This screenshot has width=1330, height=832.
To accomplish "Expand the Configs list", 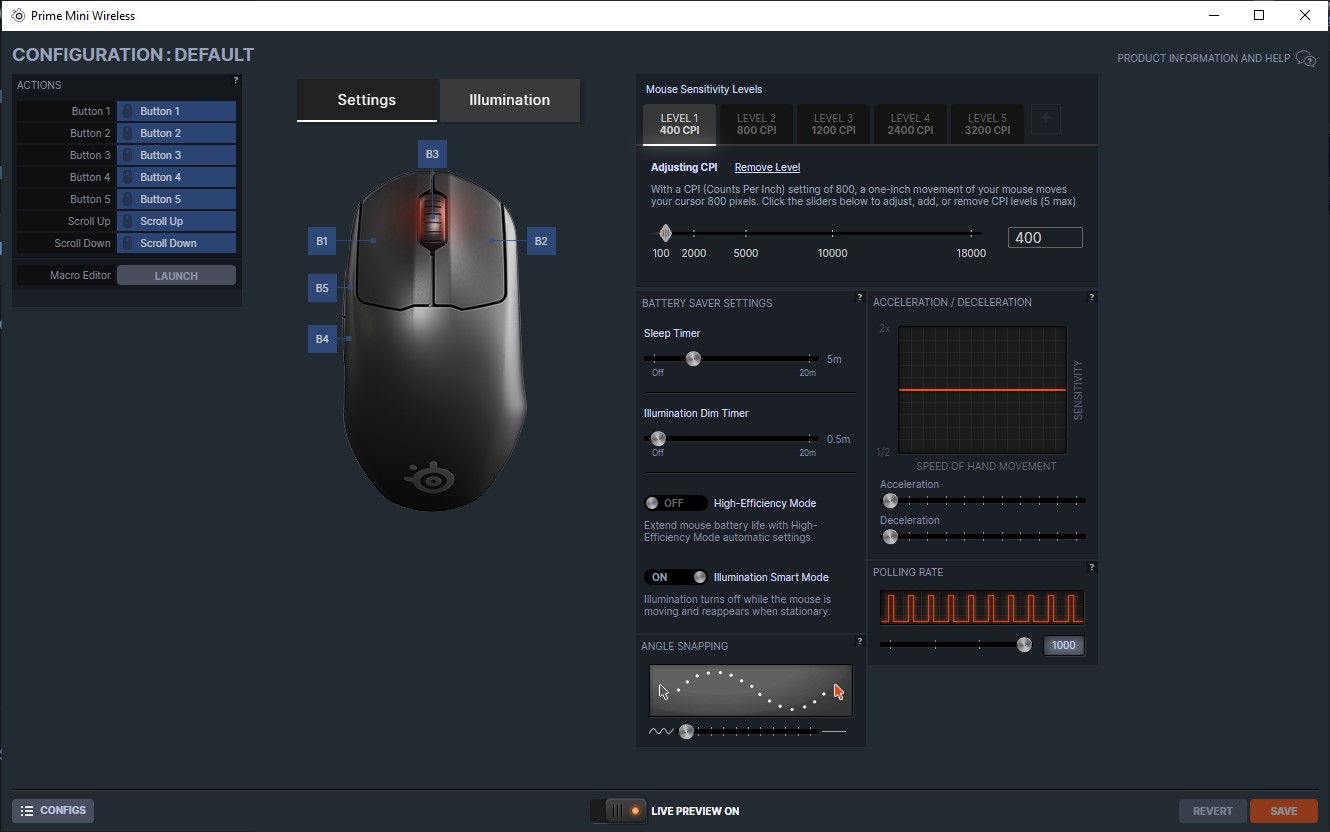I will click(x=53, y=810).
